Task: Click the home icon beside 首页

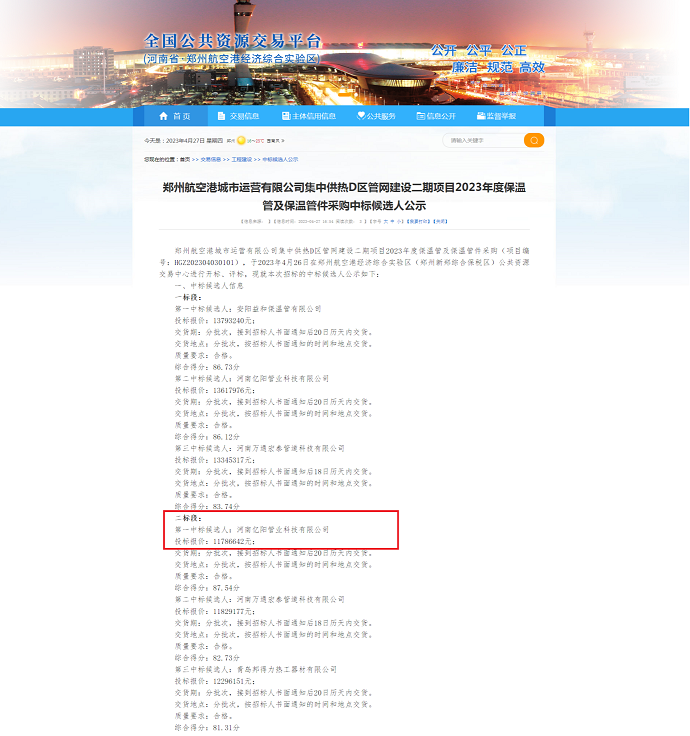Action: coord(162,116)
